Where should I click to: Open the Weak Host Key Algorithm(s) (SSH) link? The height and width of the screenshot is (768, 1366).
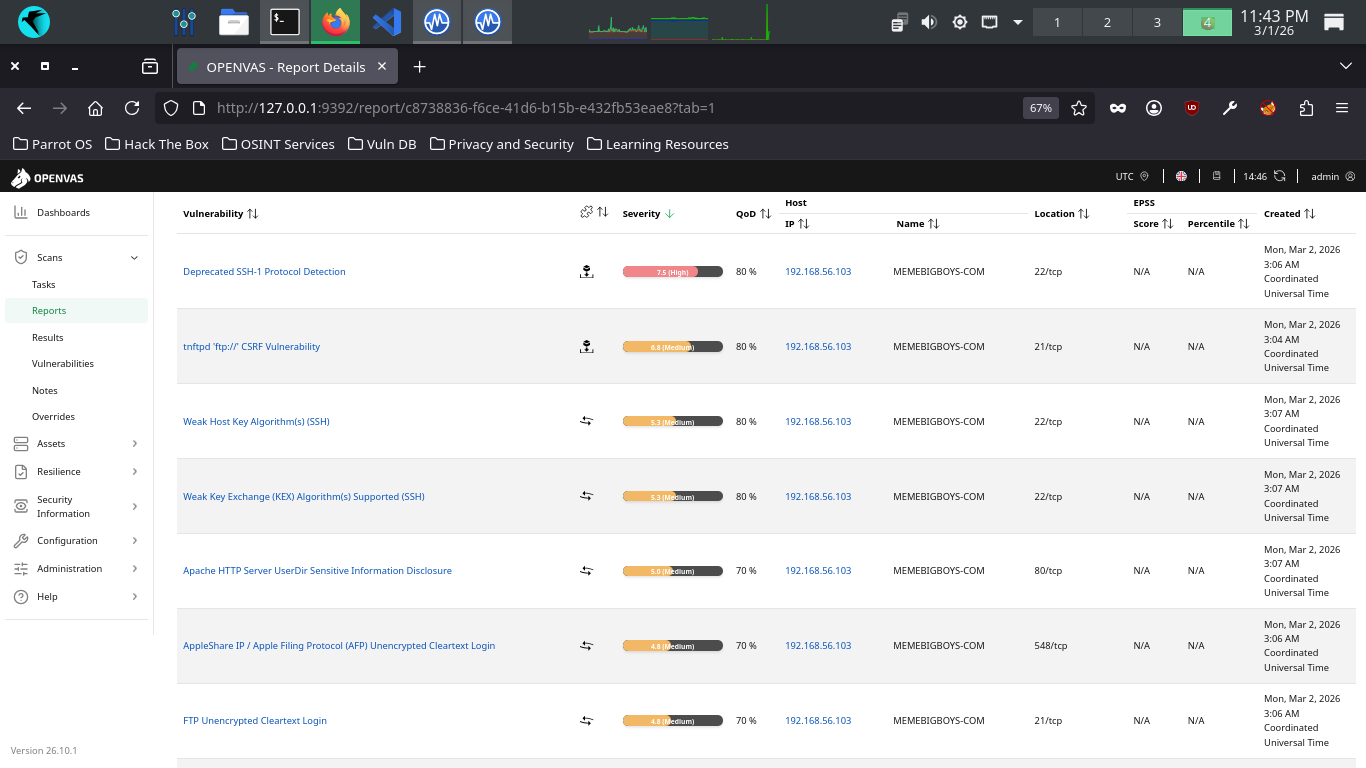pos(256,421)
